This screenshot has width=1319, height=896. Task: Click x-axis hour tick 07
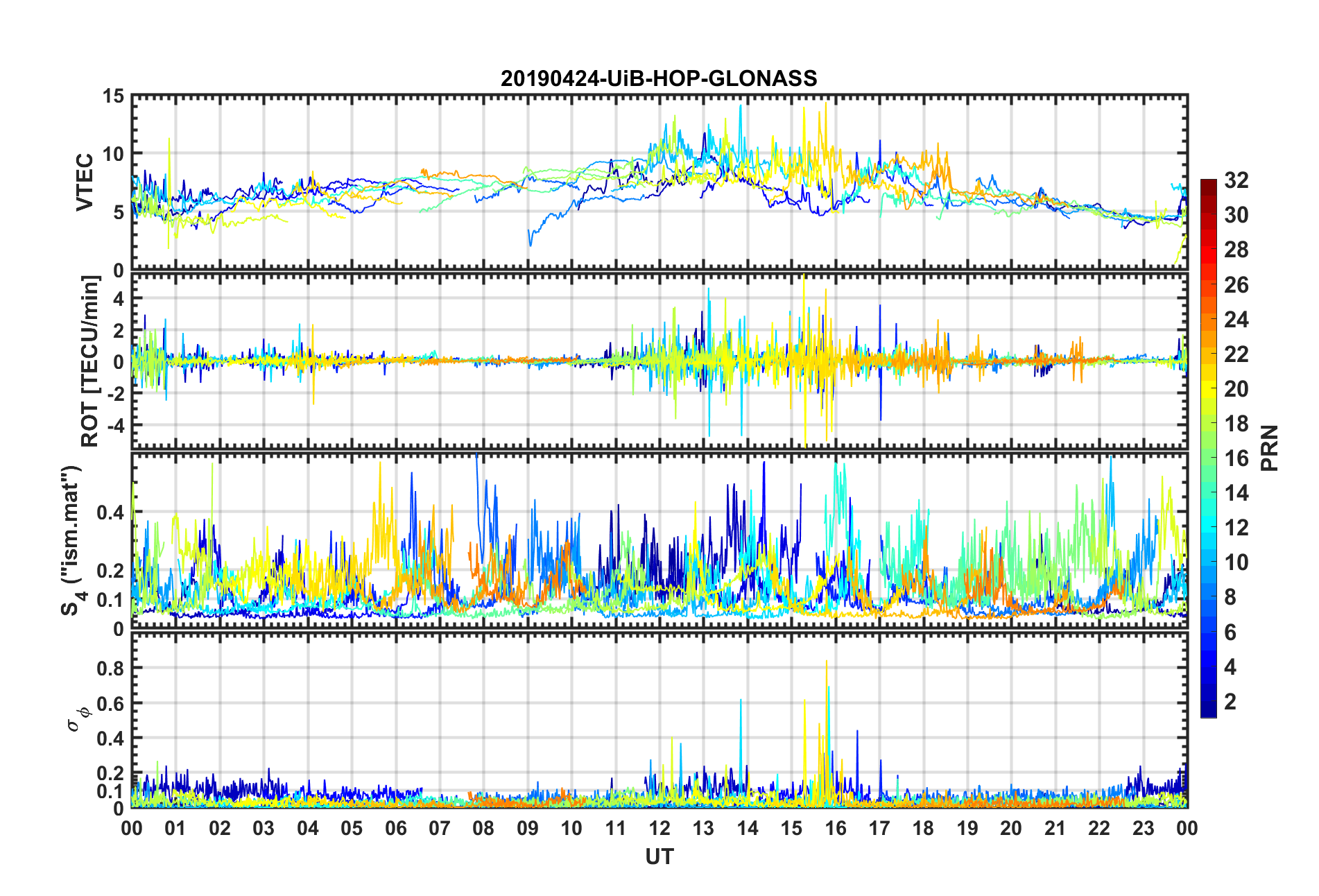tap(440, 828)
